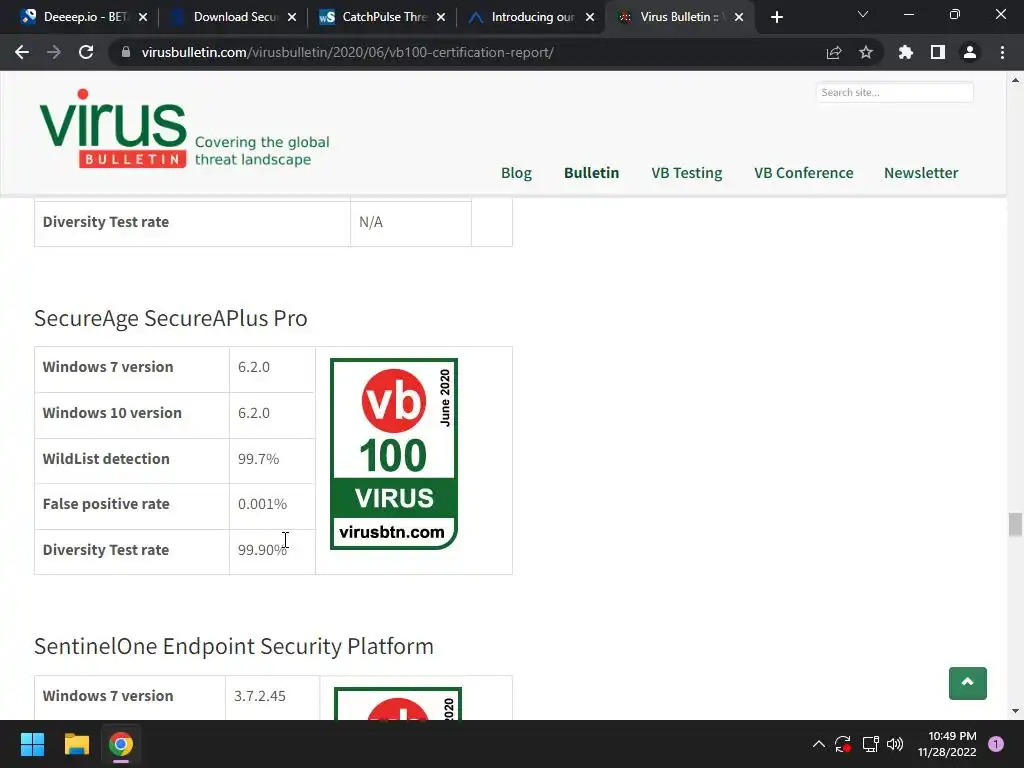Click the False positive rate label
This screenshot has height=768, width=1024.
click(x=106, y=504)
